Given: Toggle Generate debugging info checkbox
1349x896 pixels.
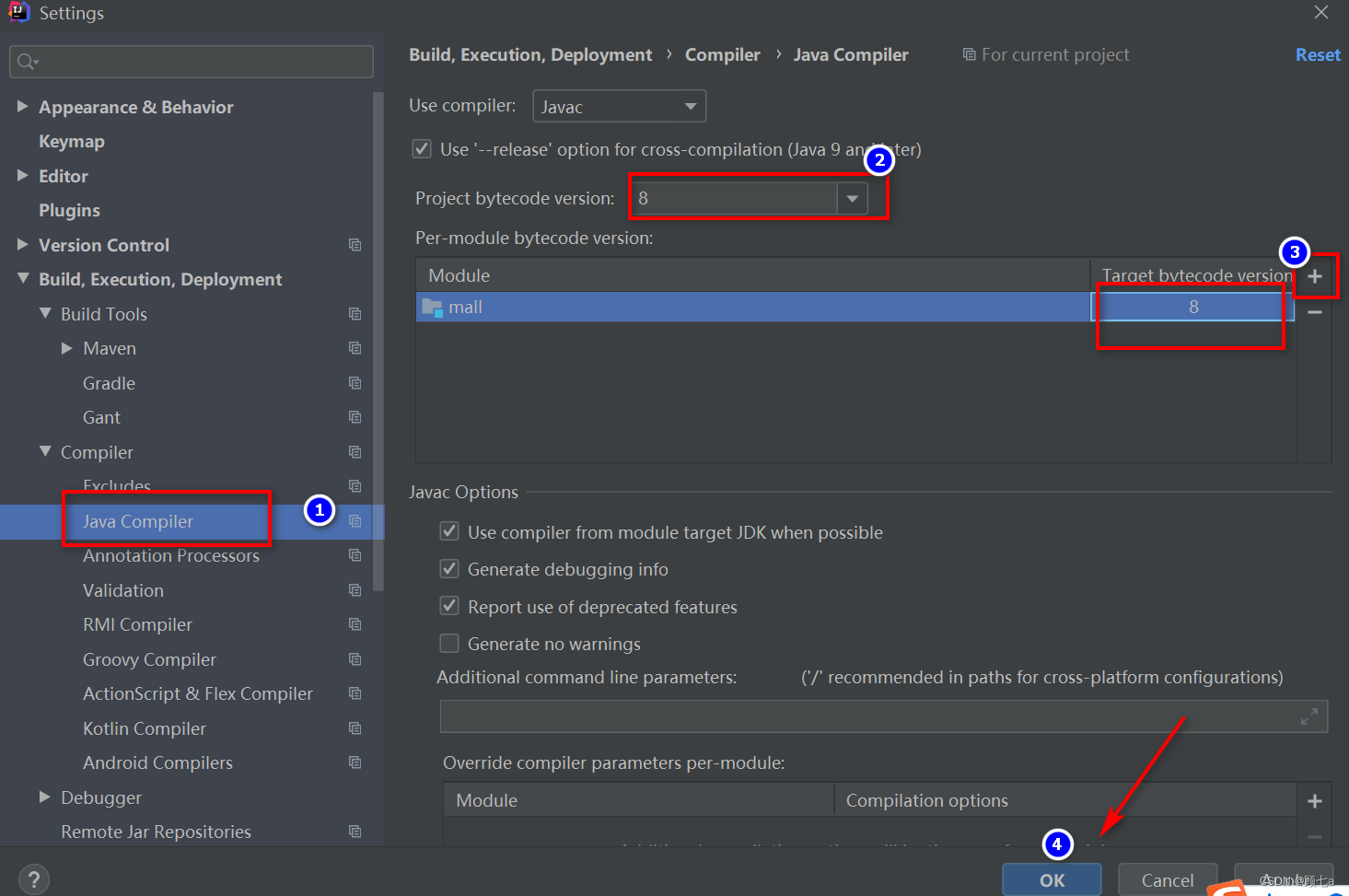Looking at the screenshot, I should (x=449, y=569).
